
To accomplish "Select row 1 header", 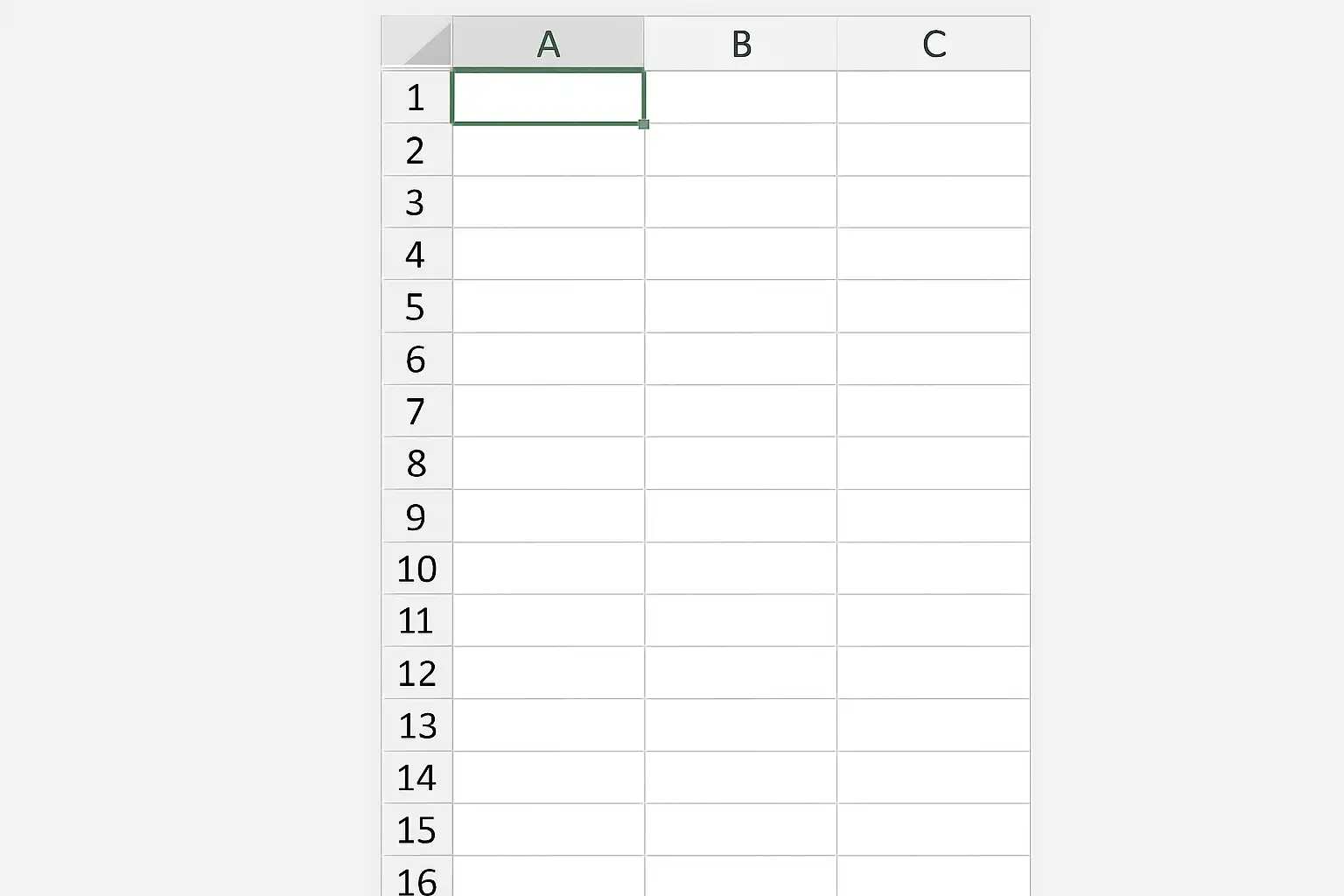I will 416,97.
